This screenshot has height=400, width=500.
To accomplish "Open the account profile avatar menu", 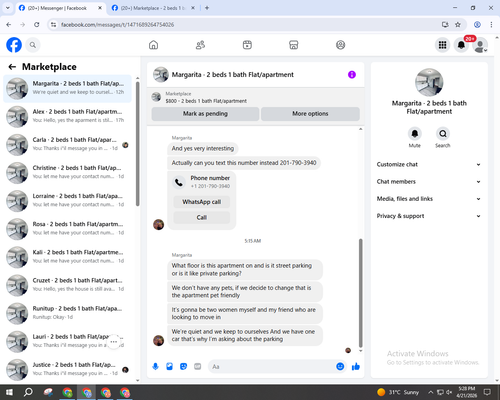I will 480,45.
